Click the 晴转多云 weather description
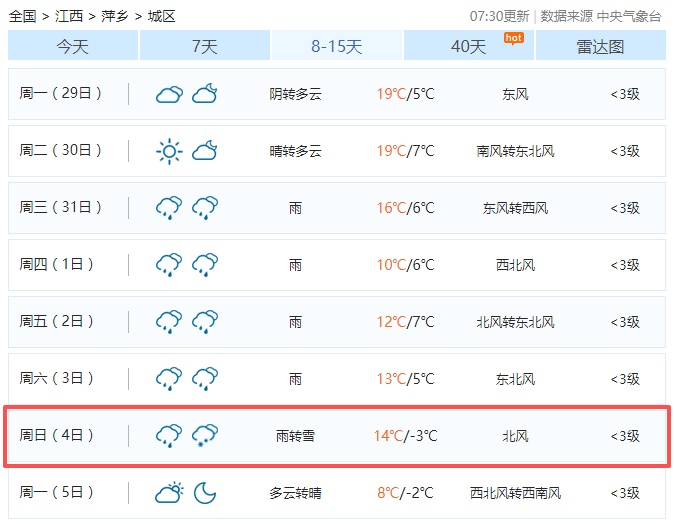 pos(296,151)
